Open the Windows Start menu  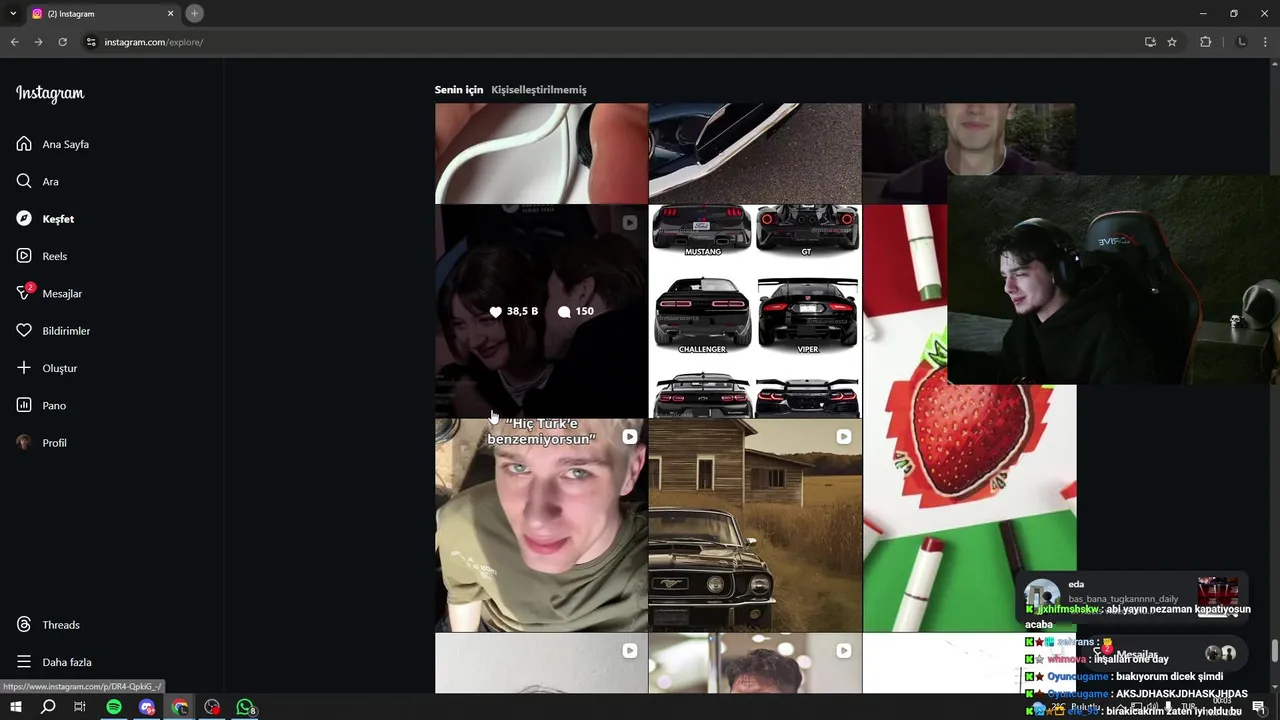click(x=16, y=707)
